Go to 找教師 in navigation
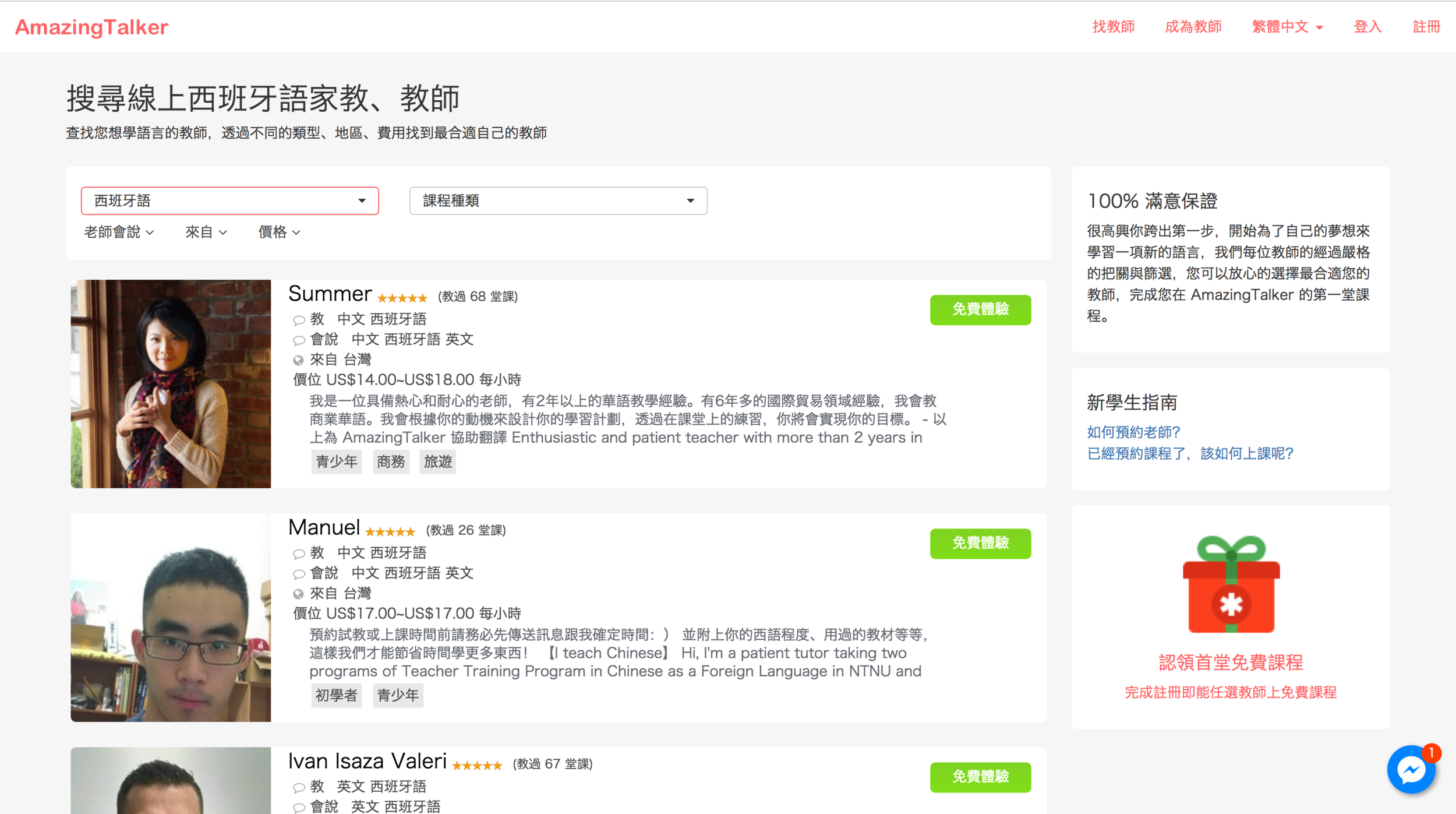The height and width of the screenshot is (814, 1456). click(x=1113, y=27)
